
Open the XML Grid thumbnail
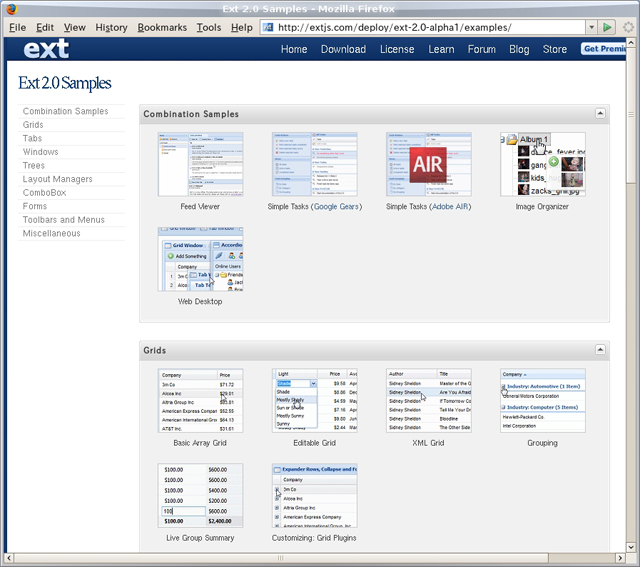click(429, 400)
